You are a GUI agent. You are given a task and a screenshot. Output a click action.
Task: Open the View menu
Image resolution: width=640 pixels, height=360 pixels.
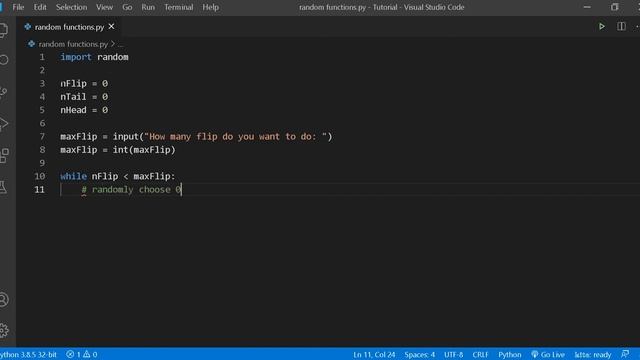click(x=104, y=7)
